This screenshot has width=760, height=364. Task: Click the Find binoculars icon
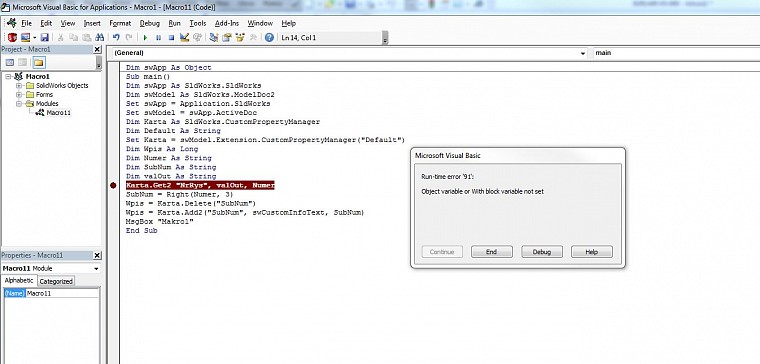click(x=100, y=37)
